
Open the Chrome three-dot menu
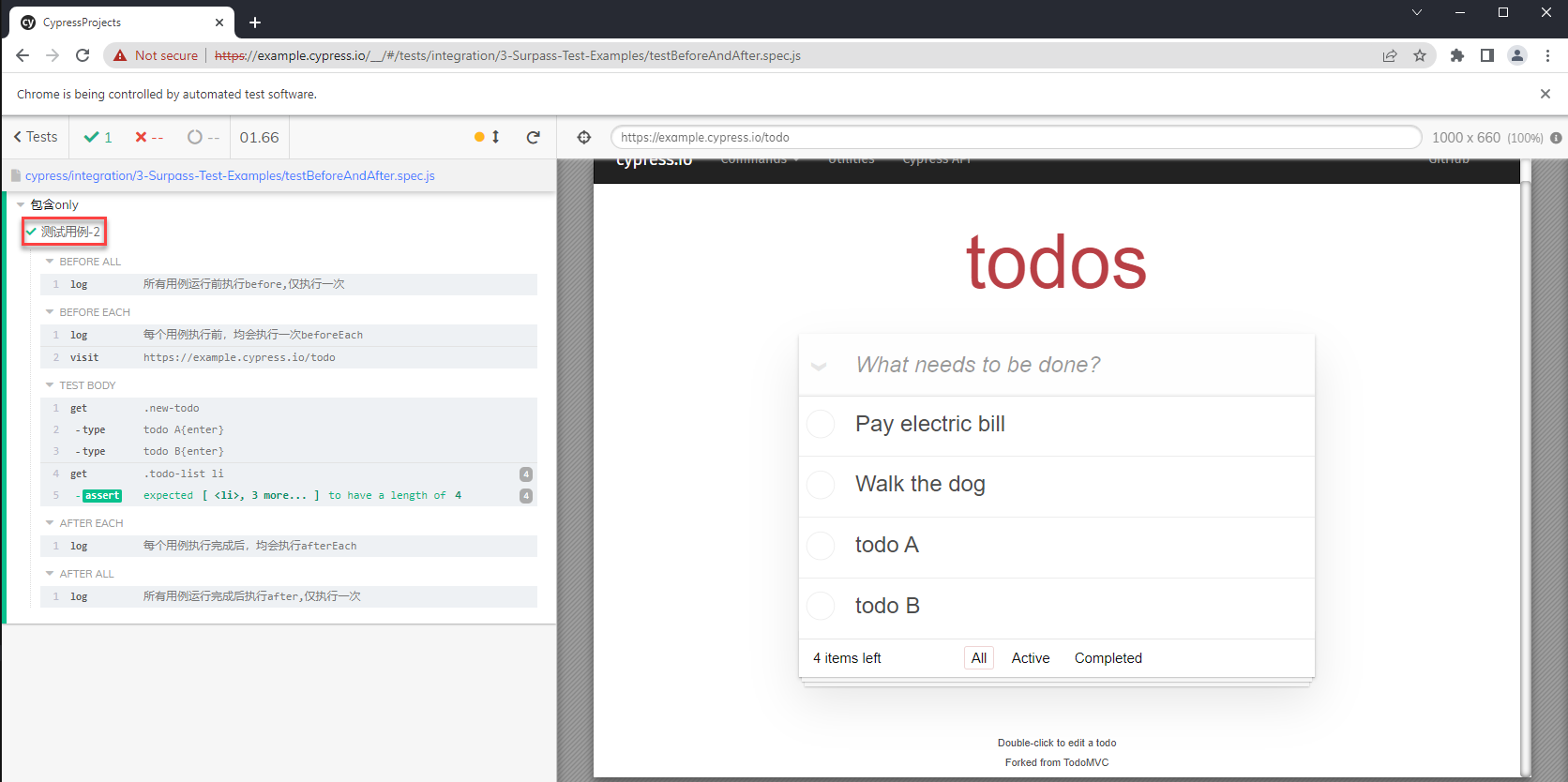(1547, 55)
